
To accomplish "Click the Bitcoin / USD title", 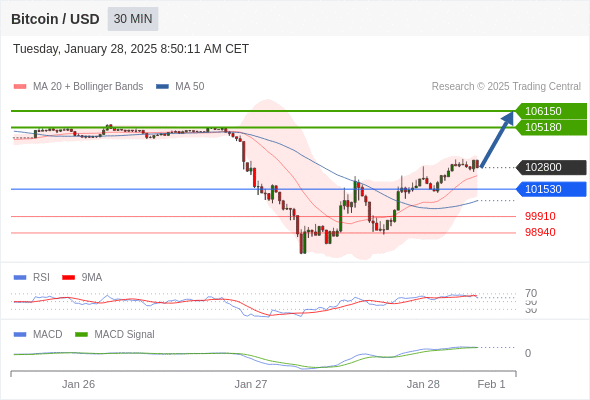I will [x=55, y=19].
